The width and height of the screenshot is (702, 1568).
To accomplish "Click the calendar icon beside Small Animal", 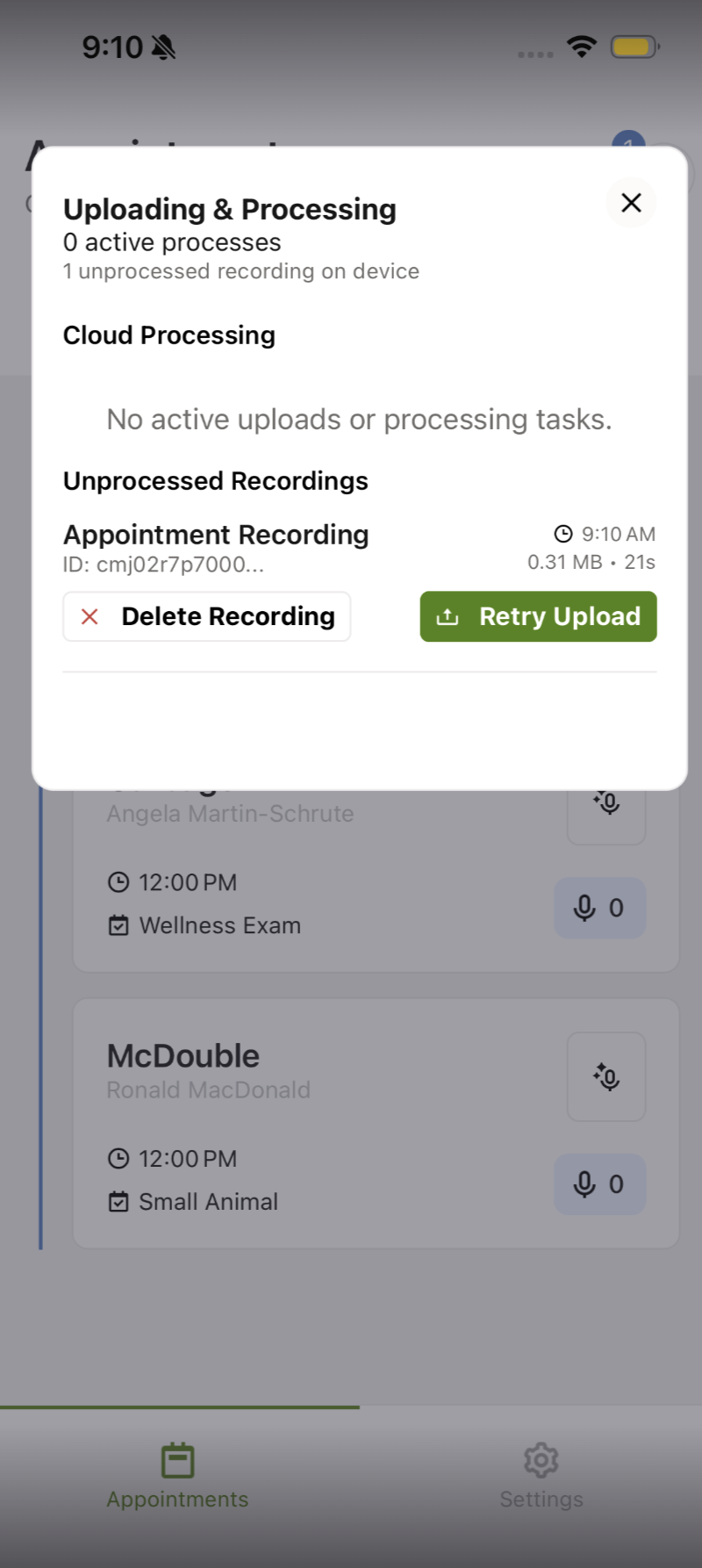I will (x=118, y=1202).
